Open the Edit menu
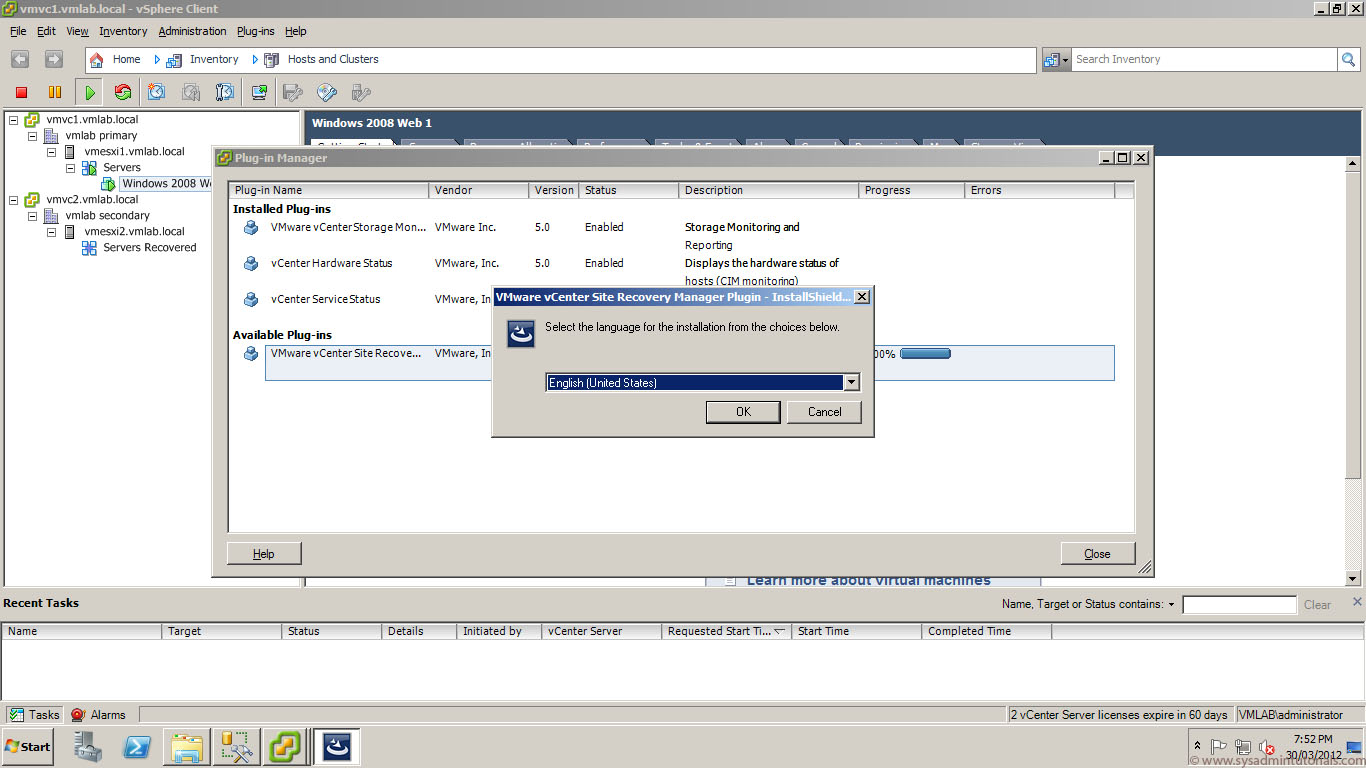This screenshot has height=768, width=1366. (x=47, y=31)
